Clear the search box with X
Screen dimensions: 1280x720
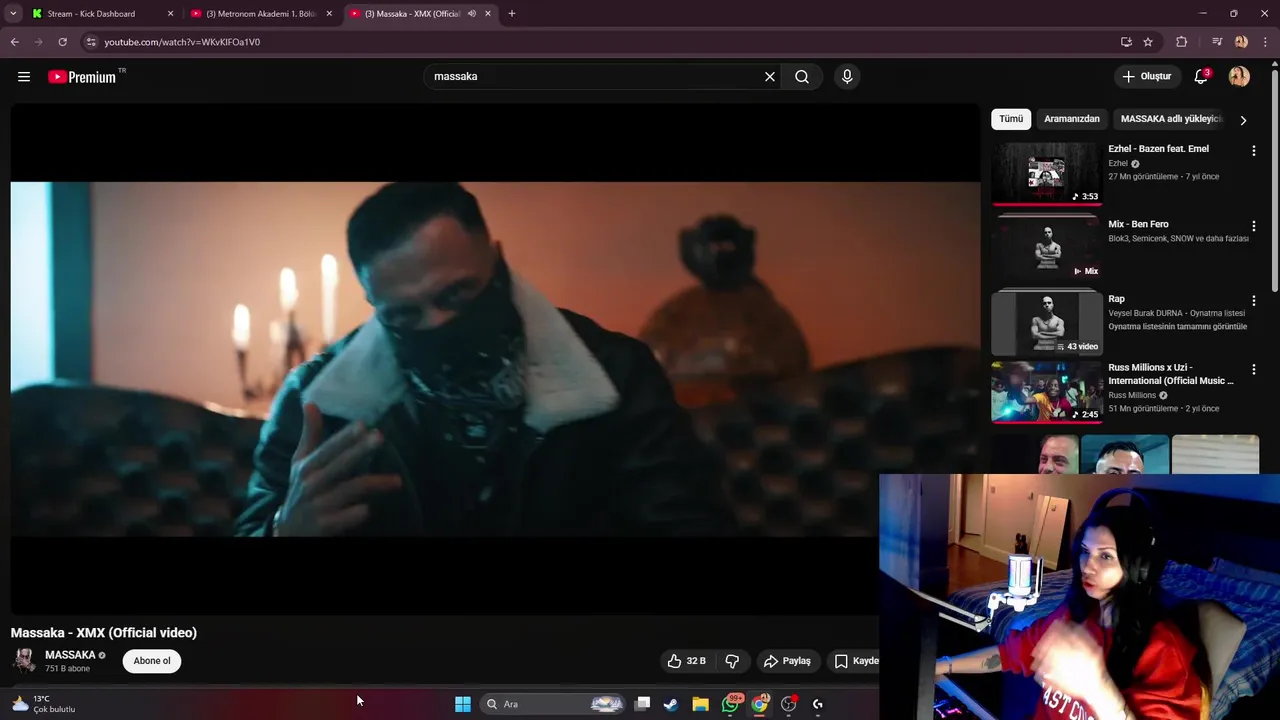770,77
